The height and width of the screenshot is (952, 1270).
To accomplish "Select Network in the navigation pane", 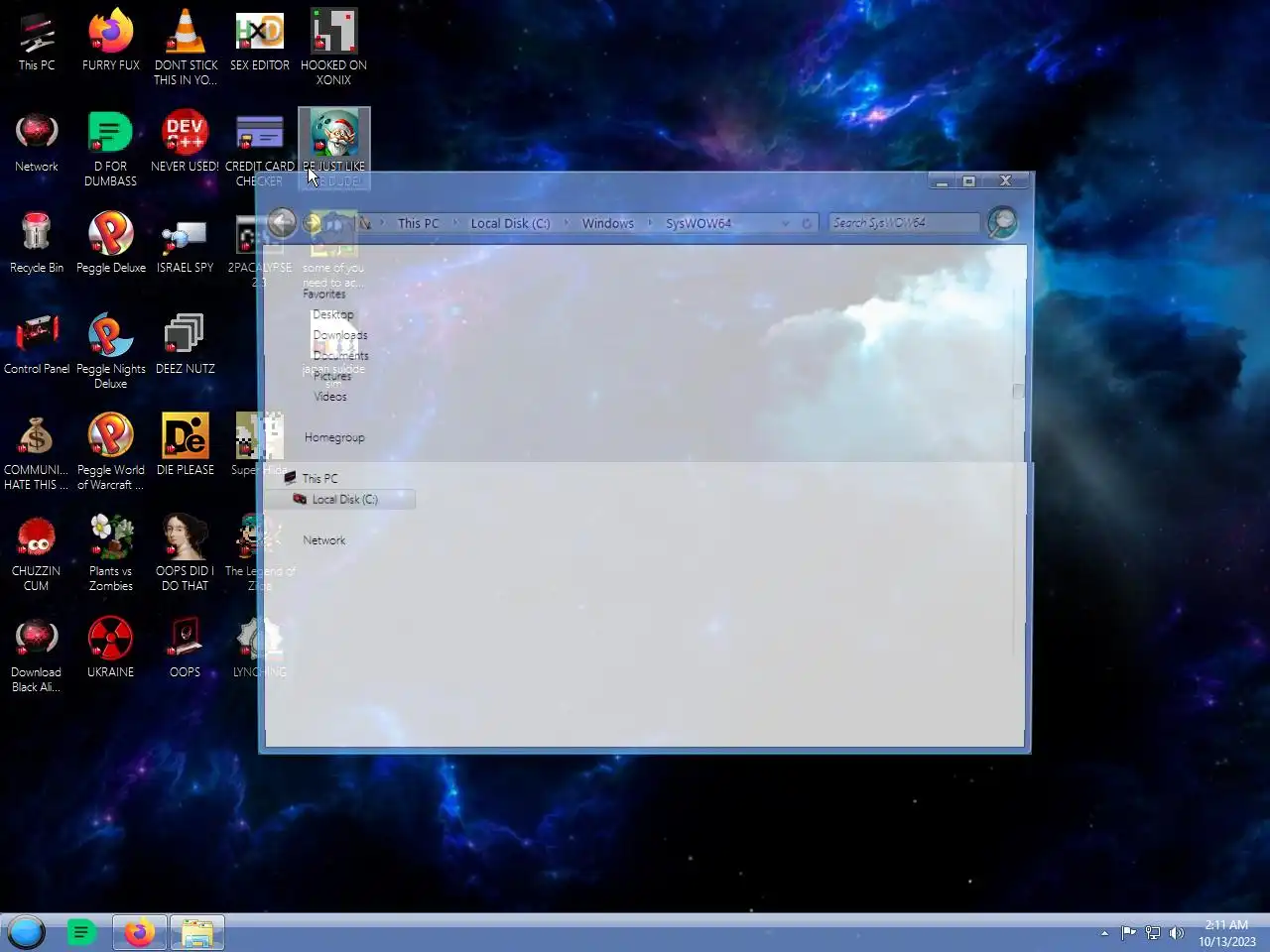I will click(x=324, y=540).
